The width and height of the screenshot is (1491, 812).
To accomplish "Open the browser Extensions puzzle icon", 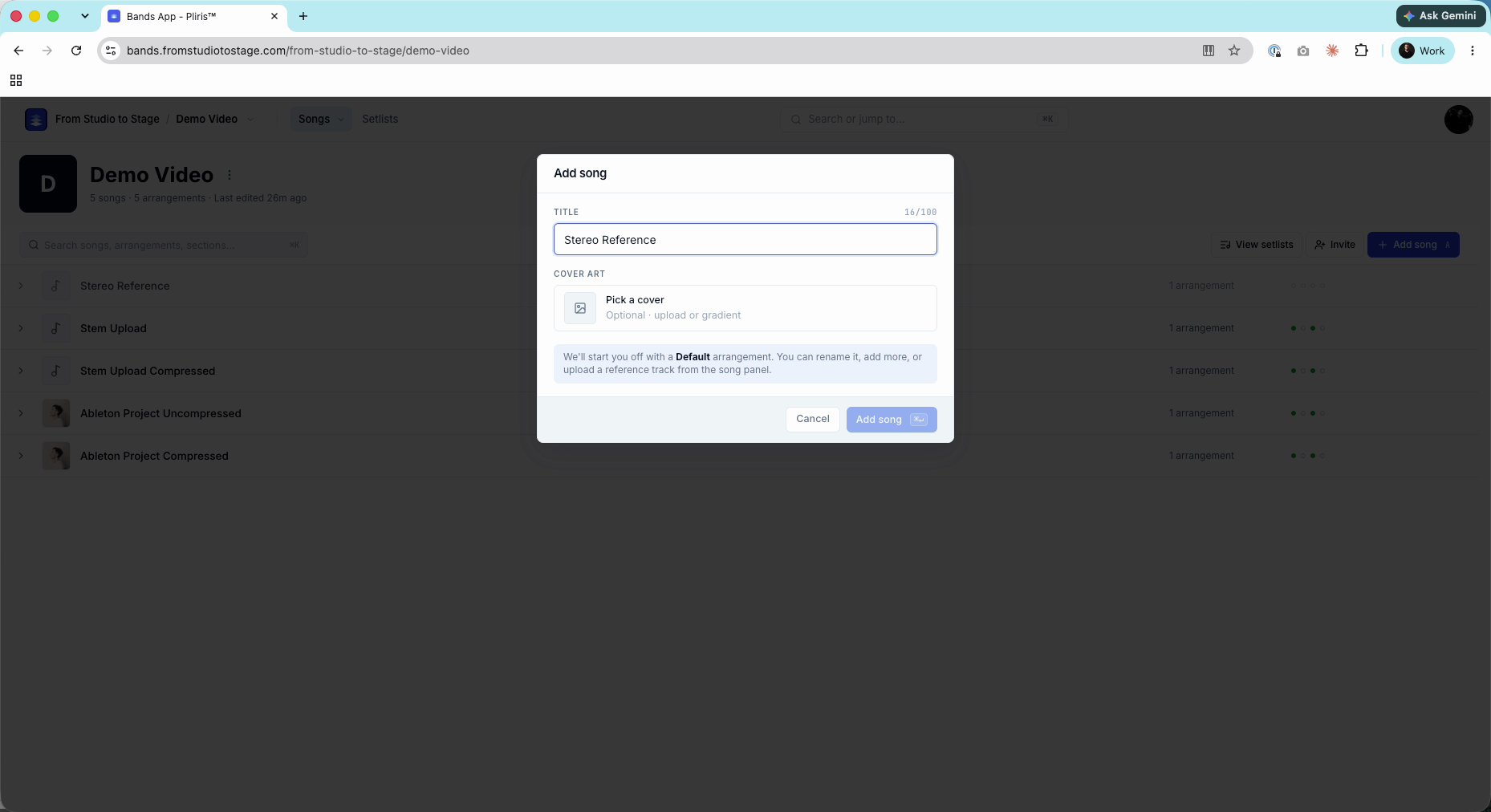I will pyautogui.click(x=1361, y=51).
